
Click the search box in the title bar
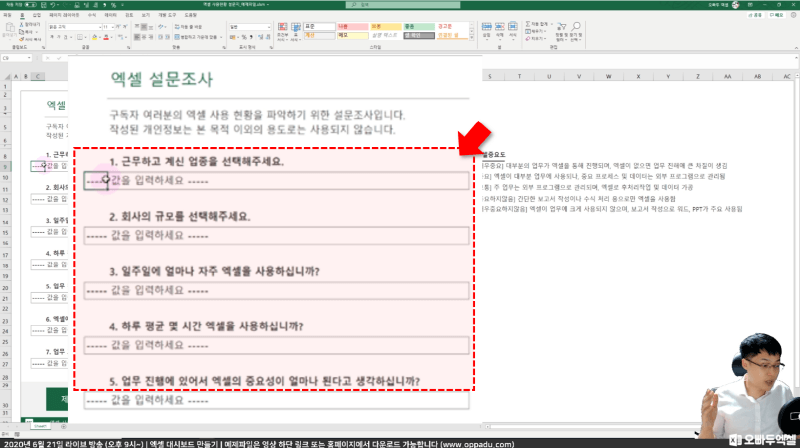point(403,5)
